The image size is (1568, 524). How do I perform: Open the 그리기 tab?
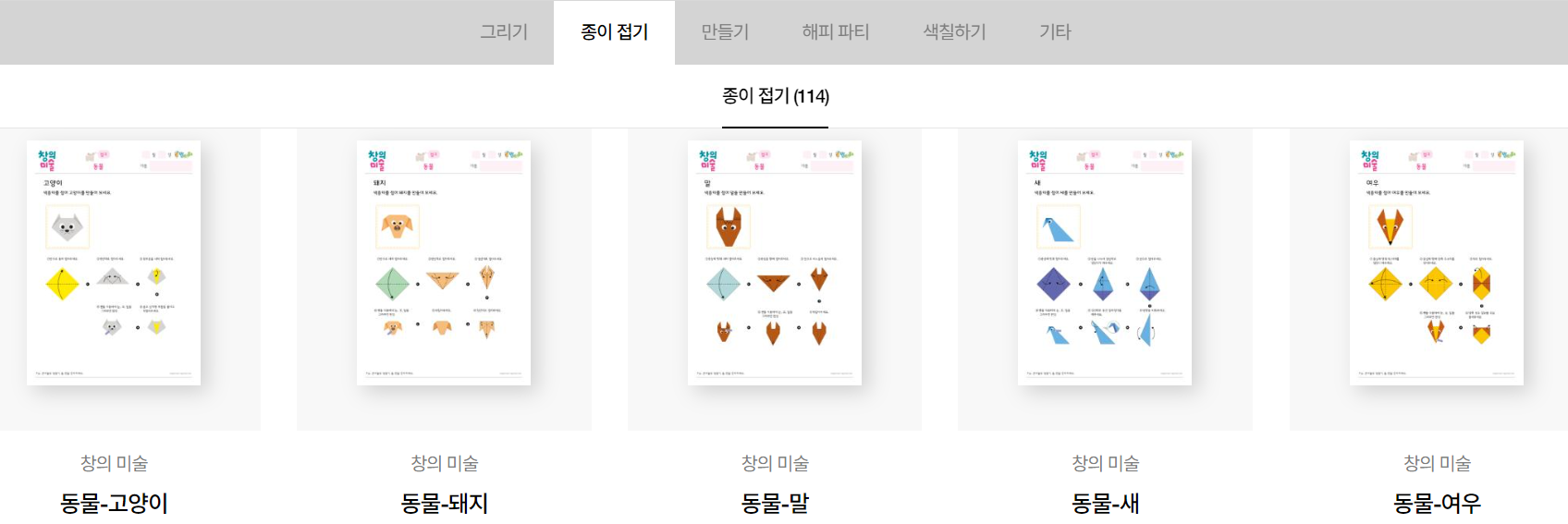(504, 32)
